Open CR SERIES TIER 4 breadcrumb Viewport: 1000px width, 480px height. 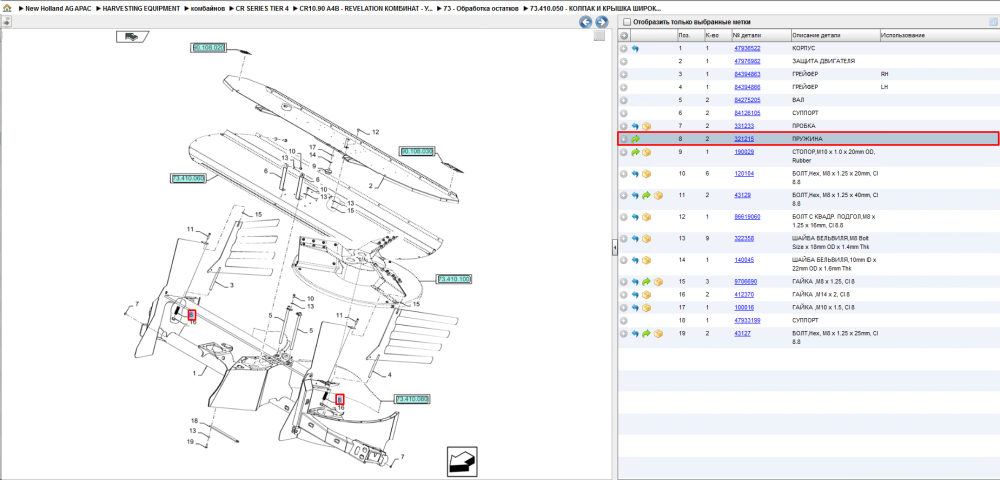262,8
